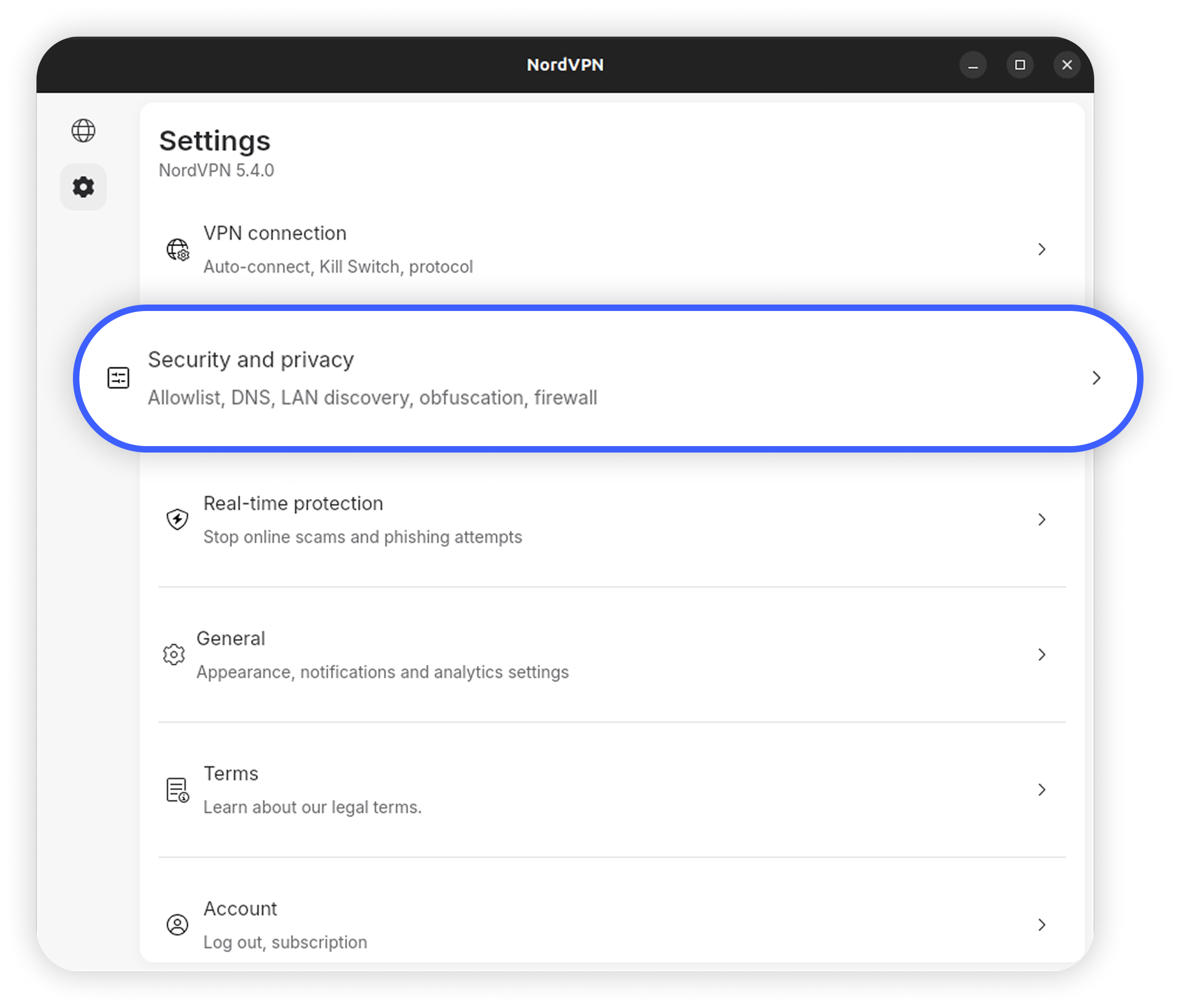Open the globe servers view in sidebar
1180x1008 pixels.
[83, 131]
